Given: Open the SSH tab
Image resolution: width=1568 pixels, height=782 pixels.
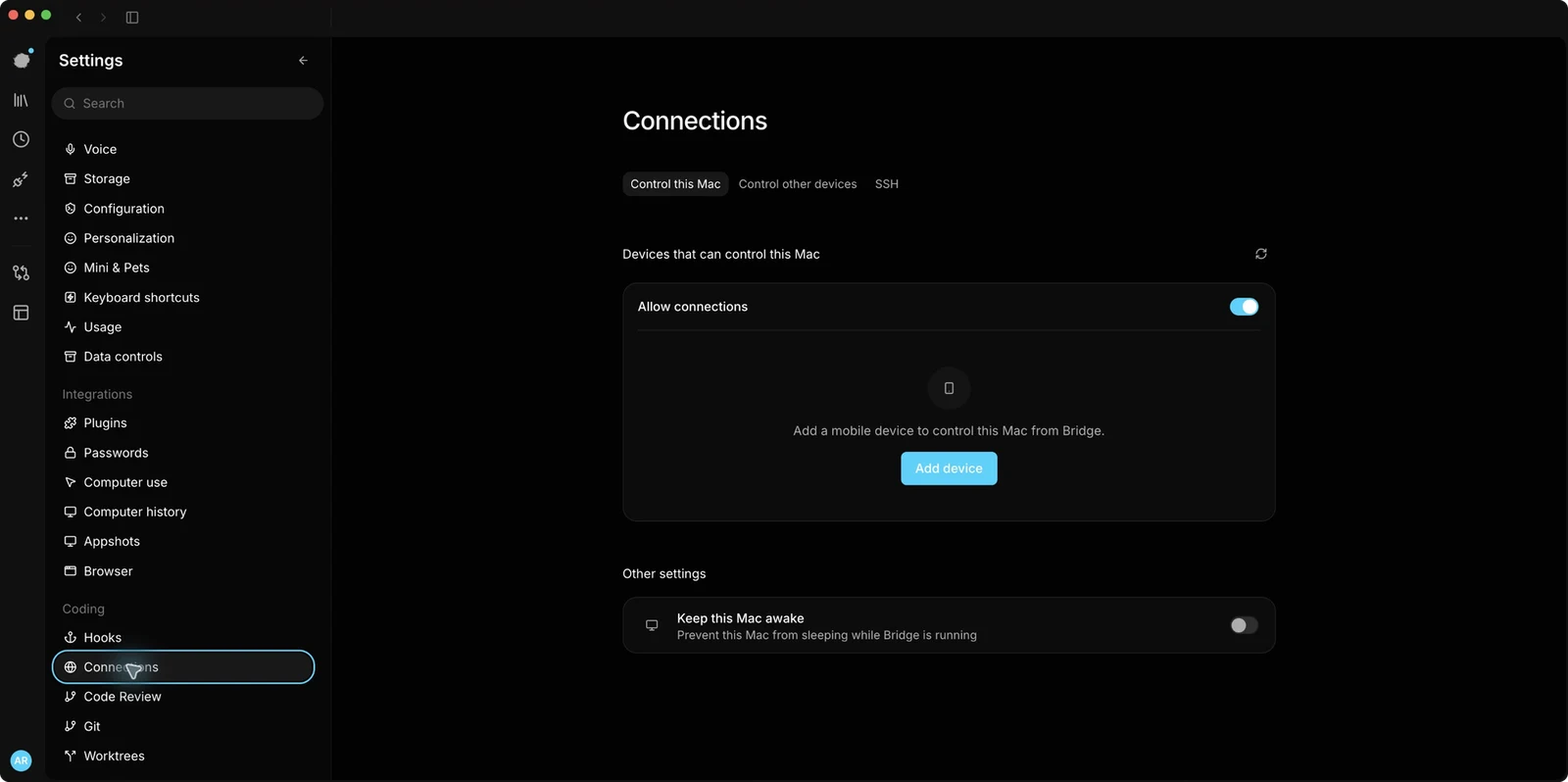Looking at the screenshot, I should click(x=887, y=184).
